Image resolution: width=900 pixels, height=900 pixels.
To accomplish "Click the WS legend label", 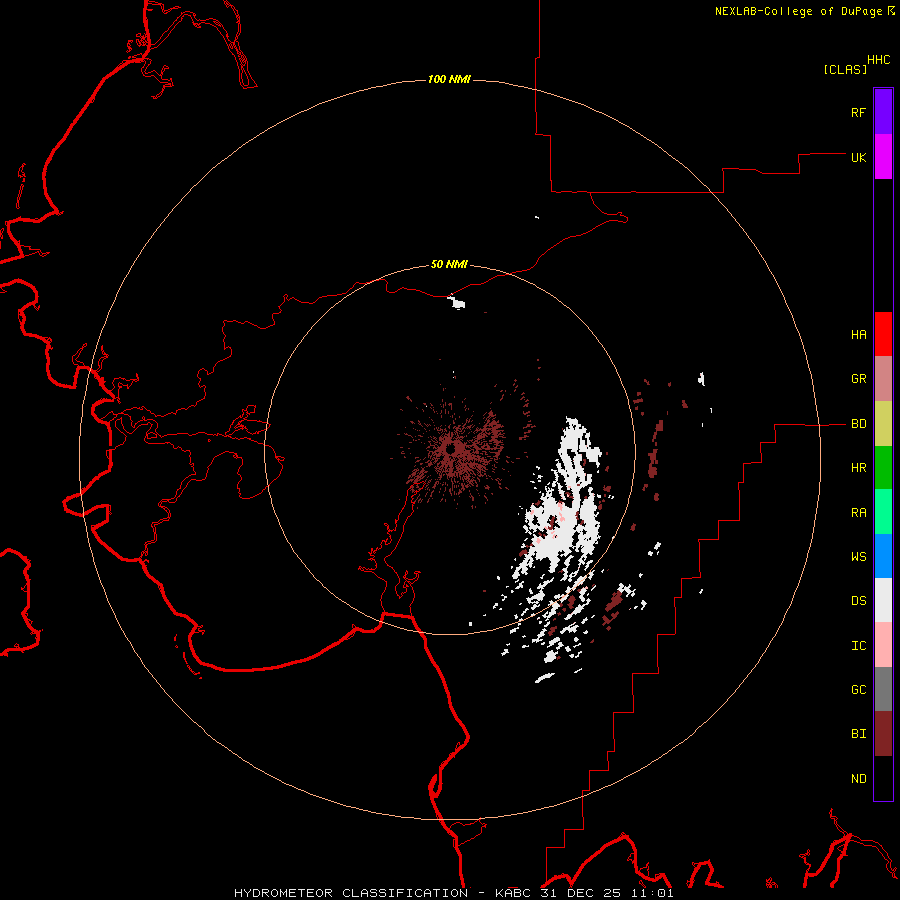I will point(858,557).
